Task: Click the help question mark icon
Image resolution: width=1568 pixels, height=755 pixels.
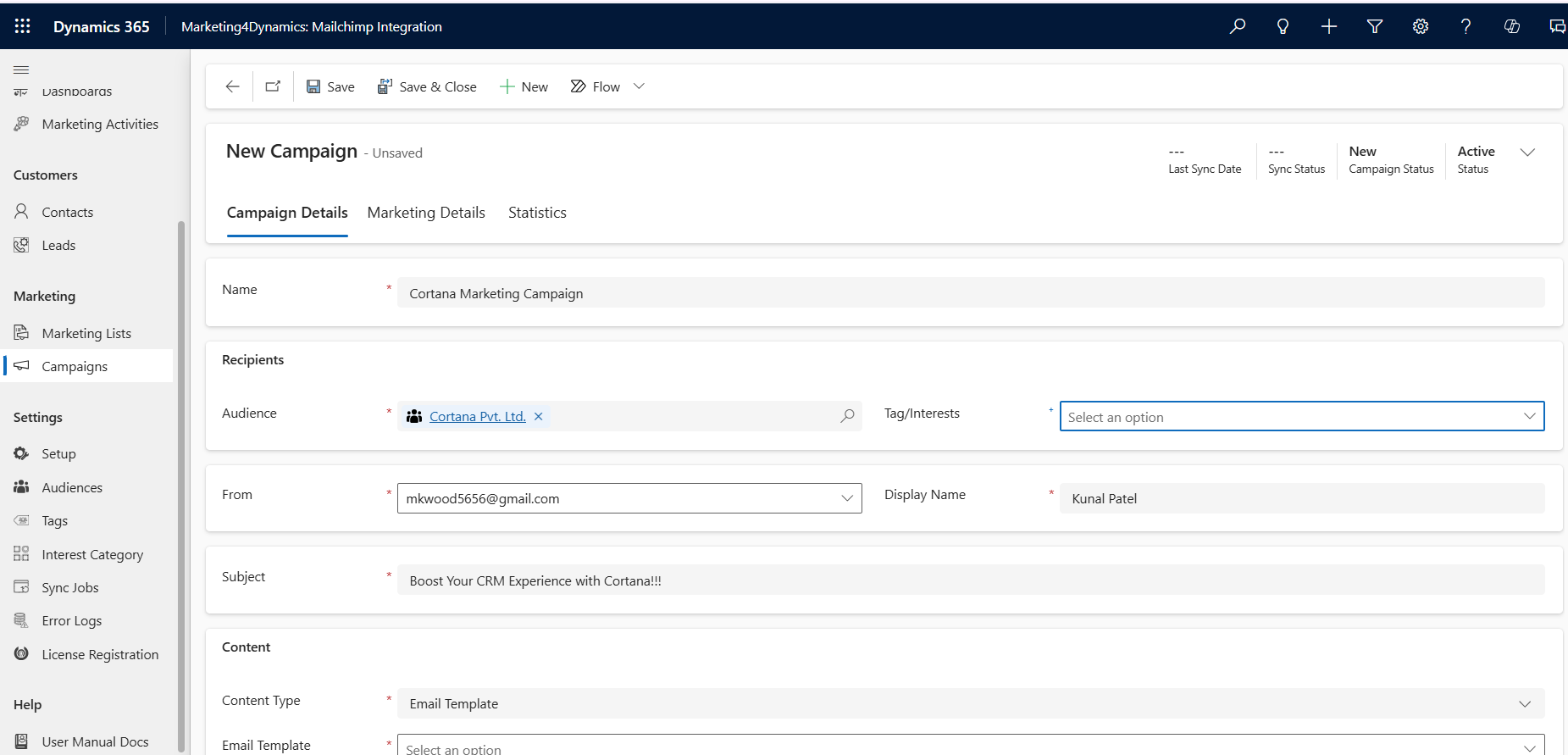Action: pos(1465,26)
